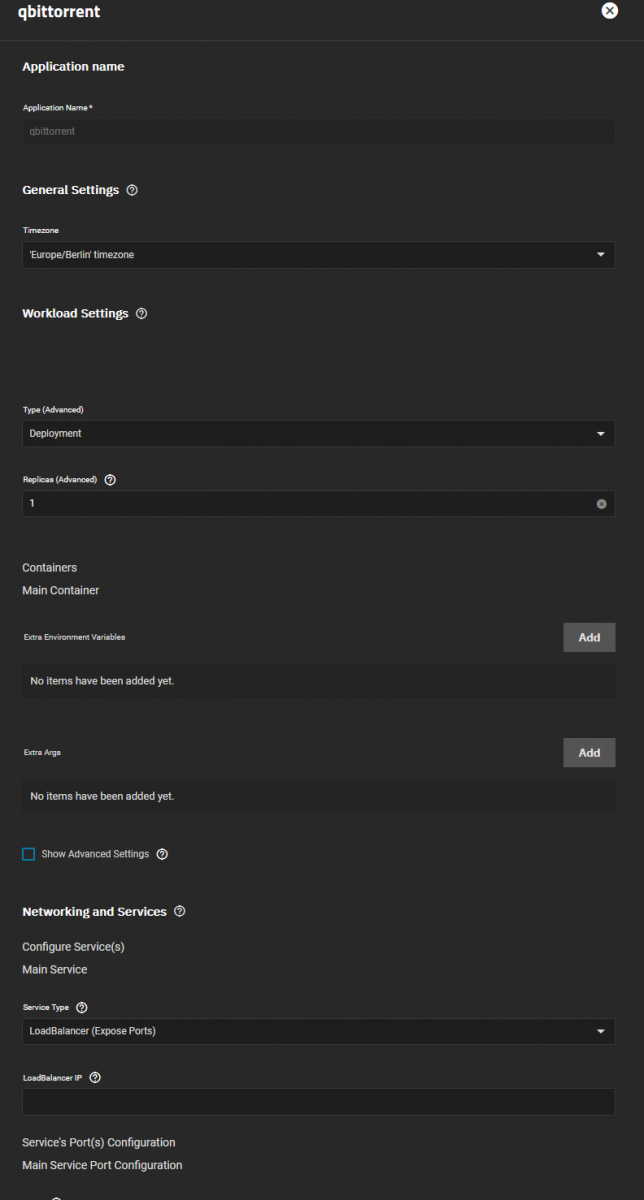Open help icon next to Service Type
The width and height of the screenshot is (644, 1200).
(82, 1007)
